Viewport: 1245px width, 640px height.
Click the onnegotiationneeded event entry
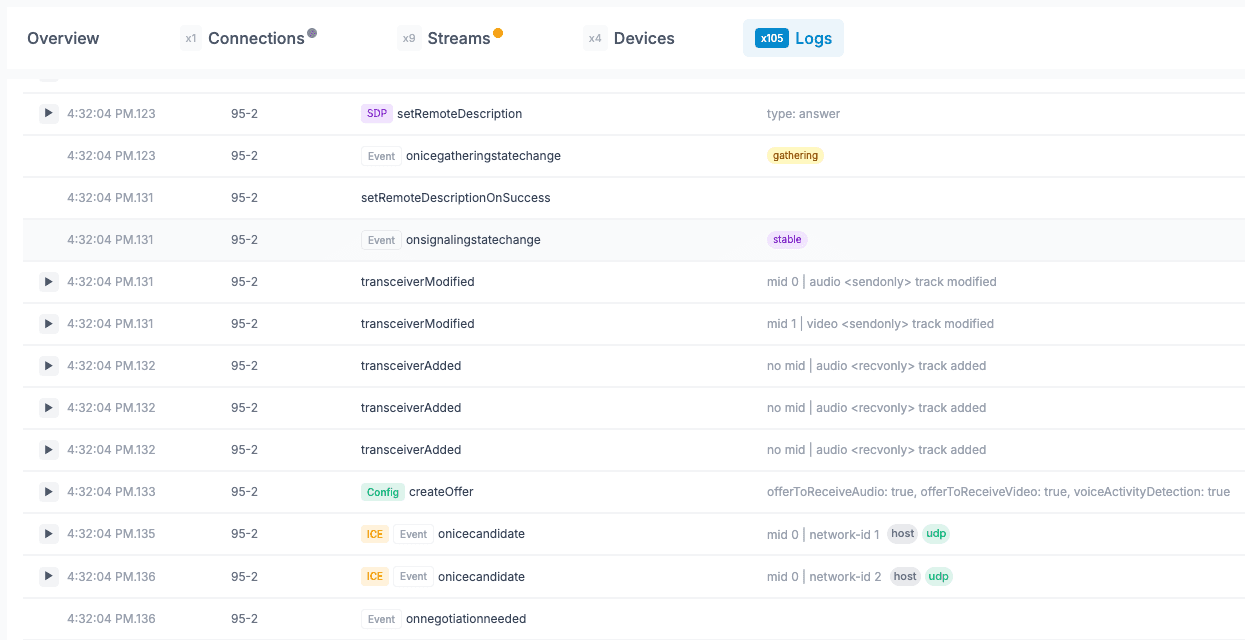point(465,619)
